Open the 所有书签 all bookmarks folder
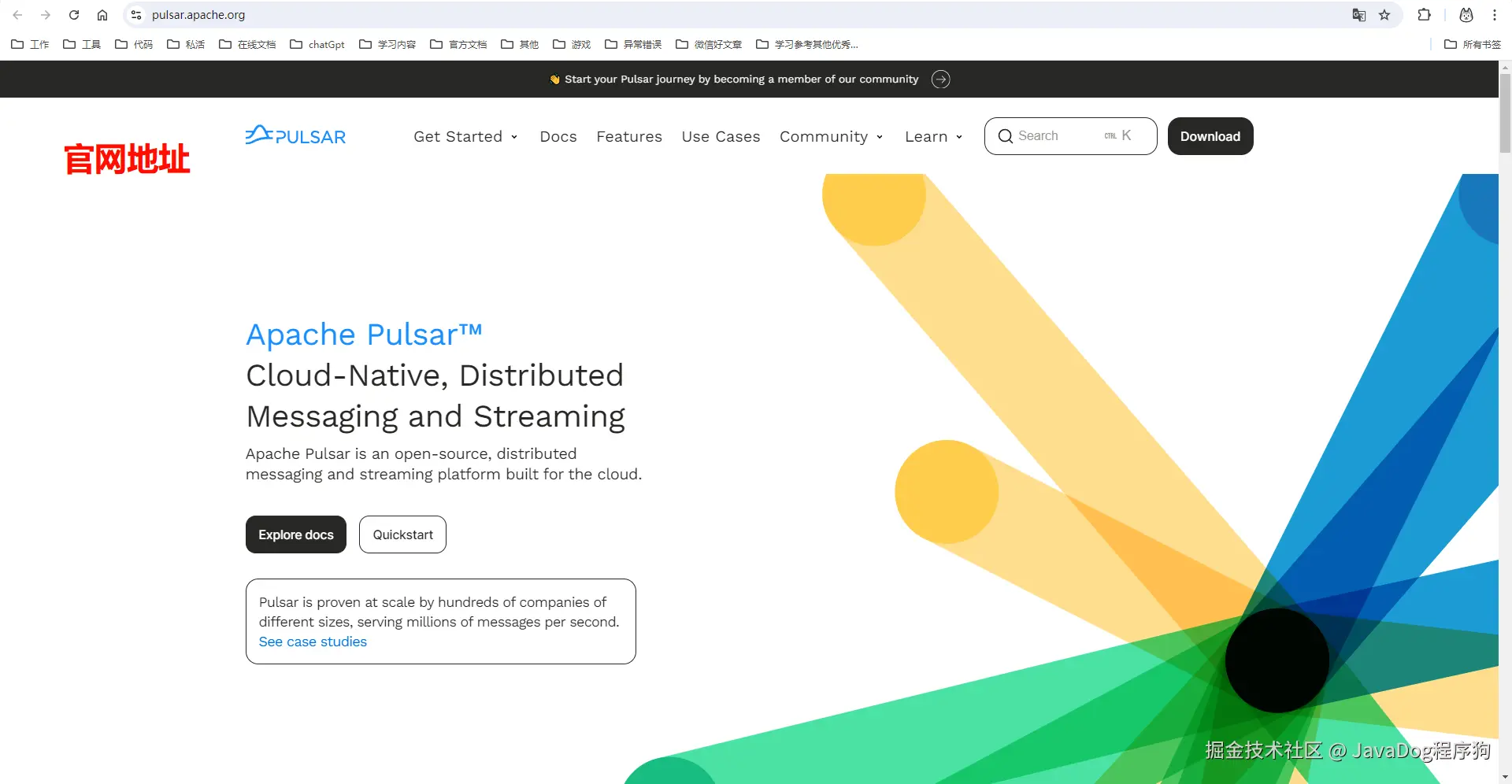 tap(1473, 44)
